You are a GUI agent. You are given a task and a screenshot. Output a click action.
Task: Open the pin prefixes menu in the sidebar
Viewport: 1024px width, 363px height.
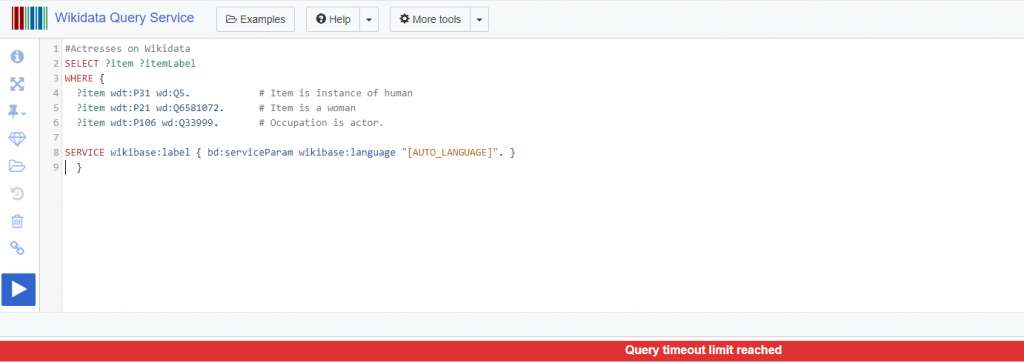(x=18, y=112)
